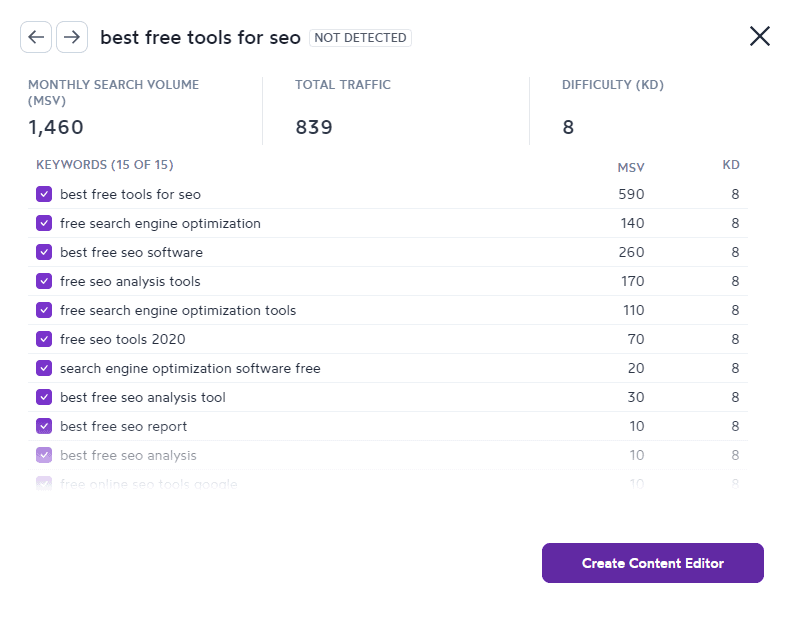Deselect 'free seo tools 2020' checkbox
This screenshot has width=788, height=644.
tap(44, 339)
